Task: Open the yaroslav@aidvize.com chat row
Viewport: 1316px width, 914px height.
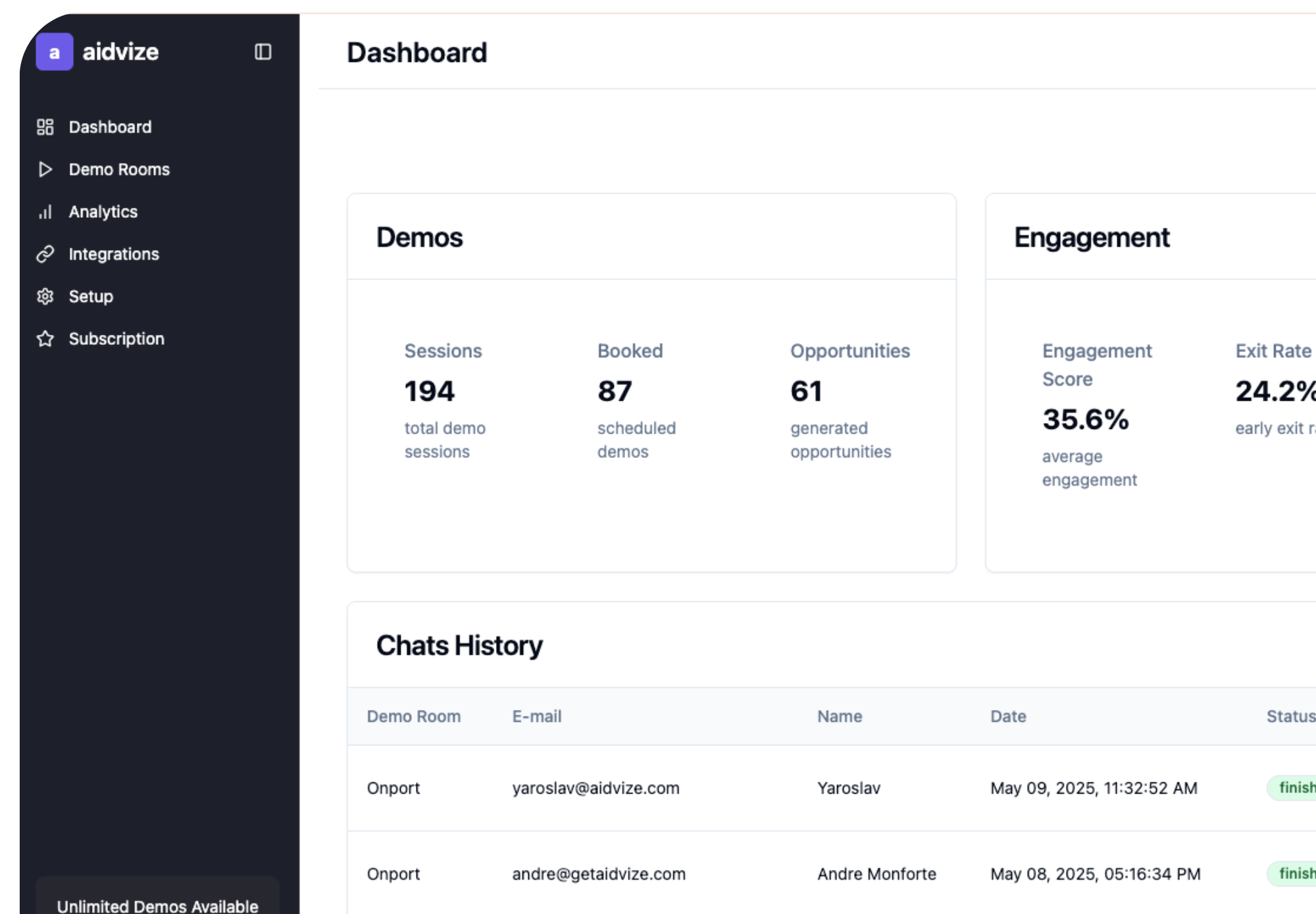Action: (595, 788)
